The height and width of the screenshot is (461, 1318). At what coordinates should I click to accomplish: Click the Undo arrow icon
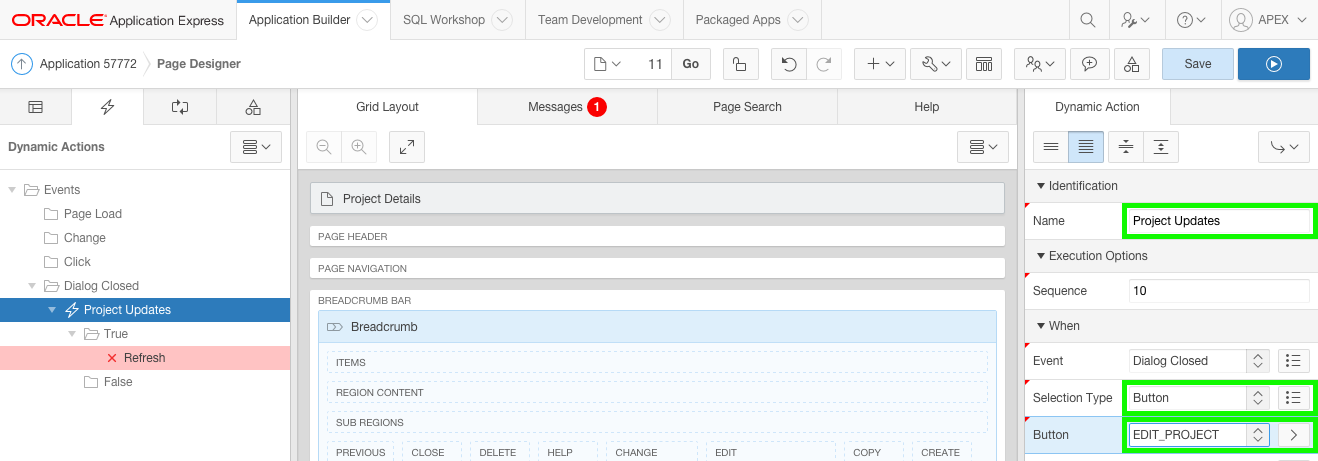pos(789,64)
